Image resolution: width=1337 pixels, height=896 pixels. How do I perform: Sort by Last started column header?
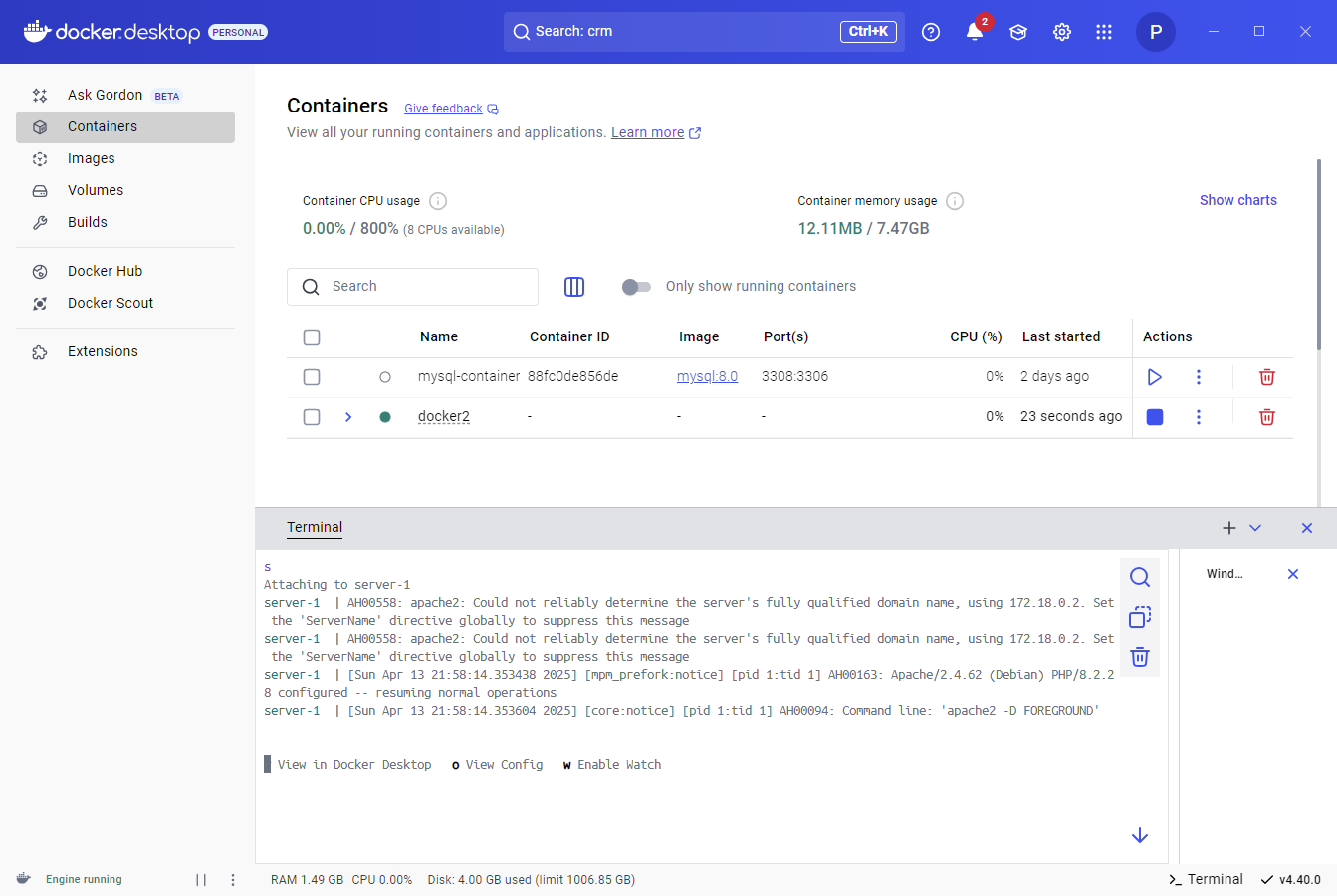click(x=1061, y=336)
